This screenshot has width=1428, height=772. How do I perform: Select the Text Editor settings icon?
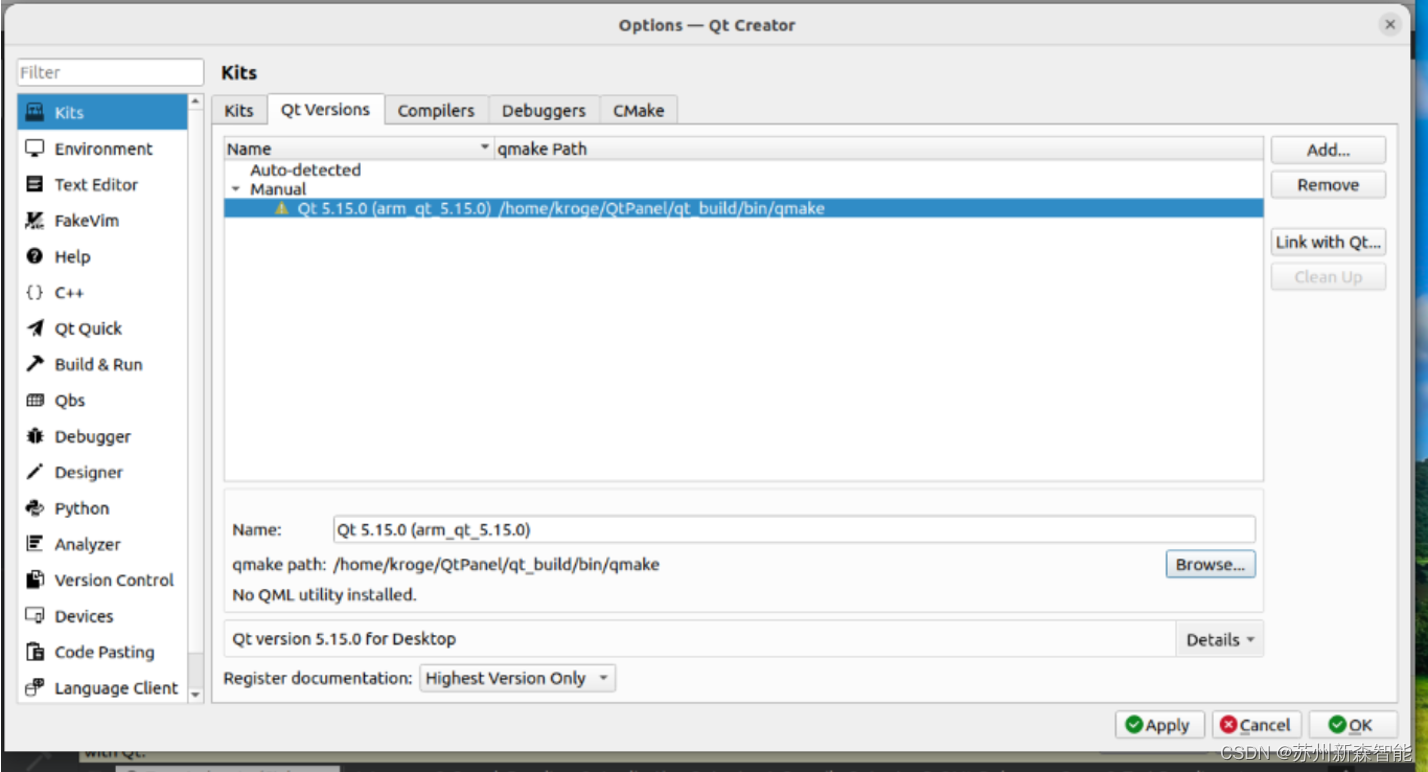coord(95,184)
